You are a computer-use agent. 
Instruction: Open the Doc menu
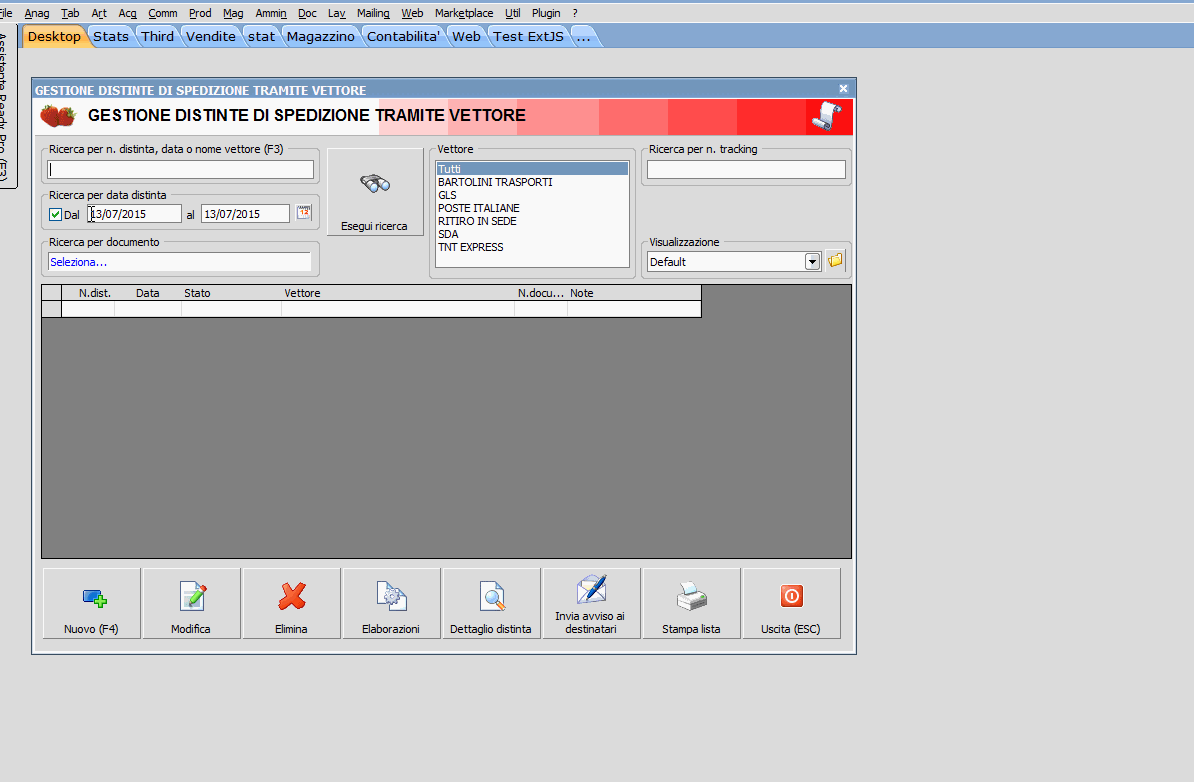(308, 13)
